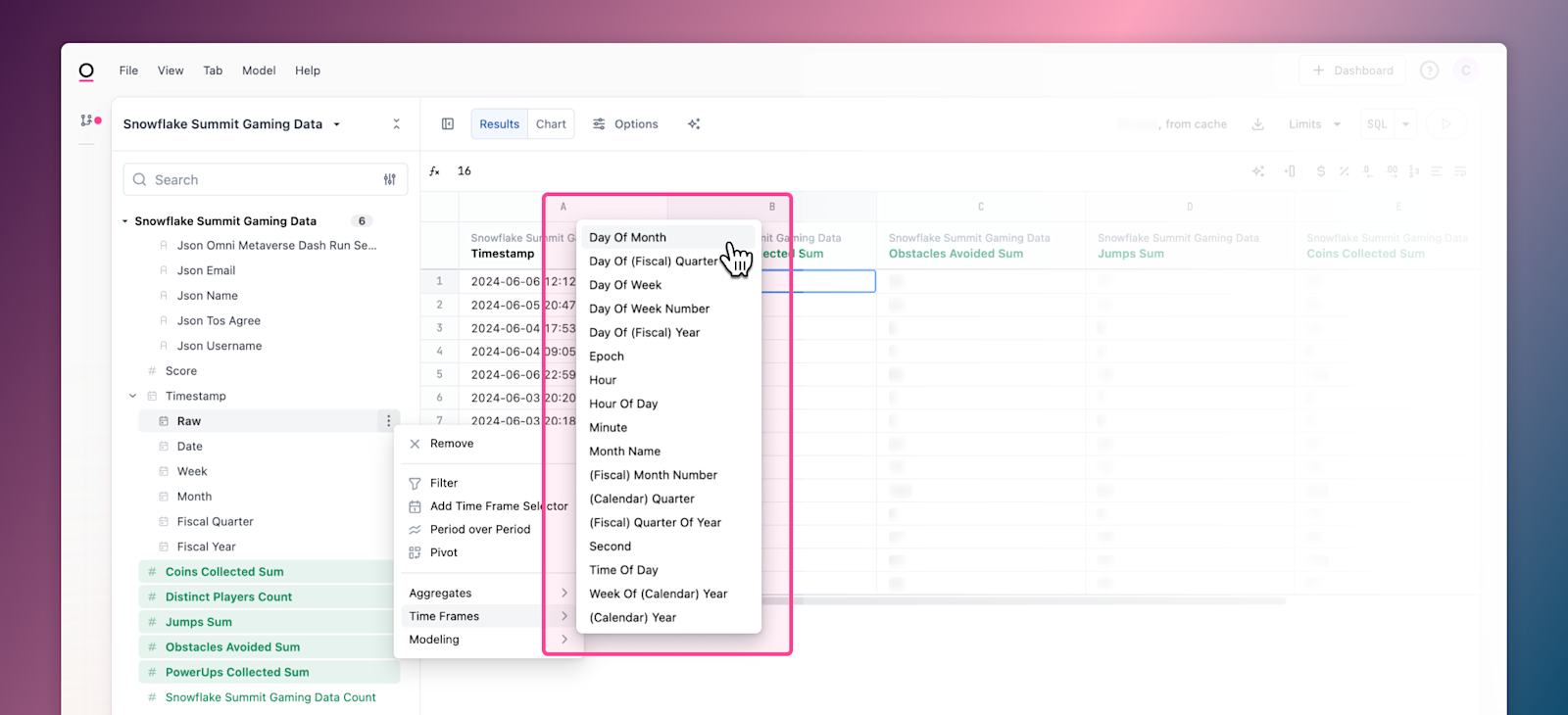Click the horizontal scrollbar under results table
This screenshot has width=1568, height=715.
point(1029,600)
